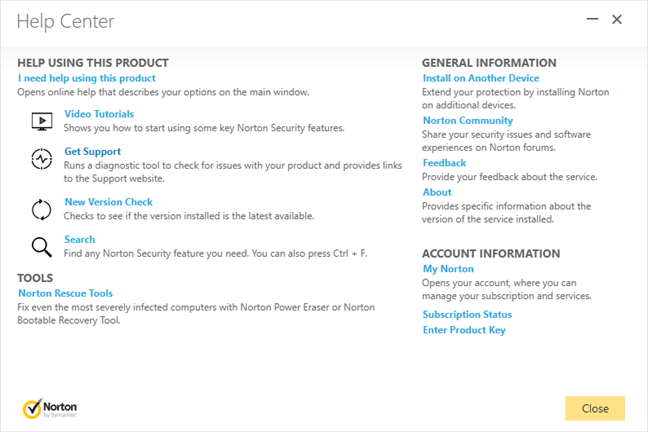Screen dimensions: 648x432
Task: Click the Get Support diagnostic icon
Action: point(42,159)
